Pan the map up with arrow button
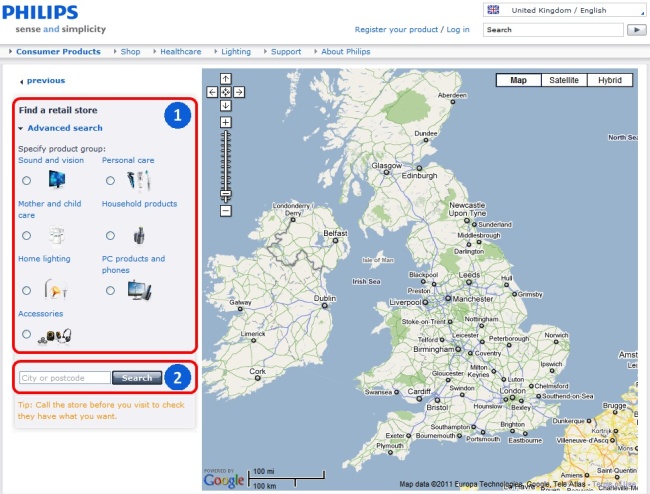This screenshot has width=650, height=494. (226, 78)
